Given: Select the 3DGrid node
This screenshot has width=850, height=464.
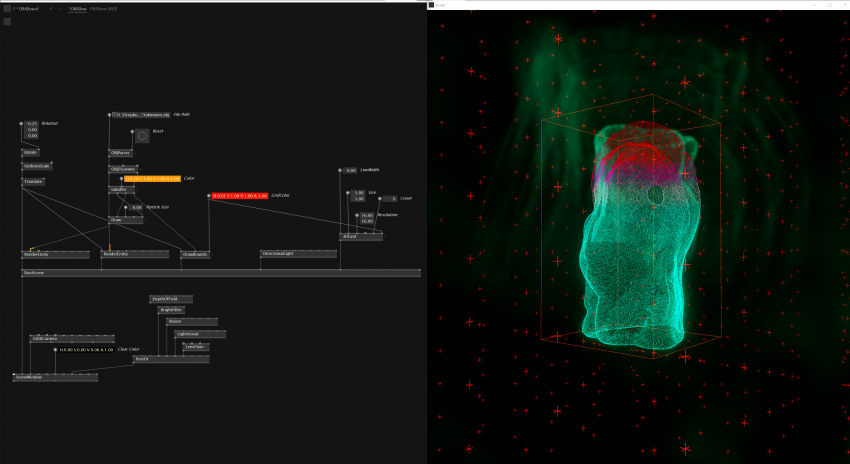Looking at the screenshot, I should 361,237.
